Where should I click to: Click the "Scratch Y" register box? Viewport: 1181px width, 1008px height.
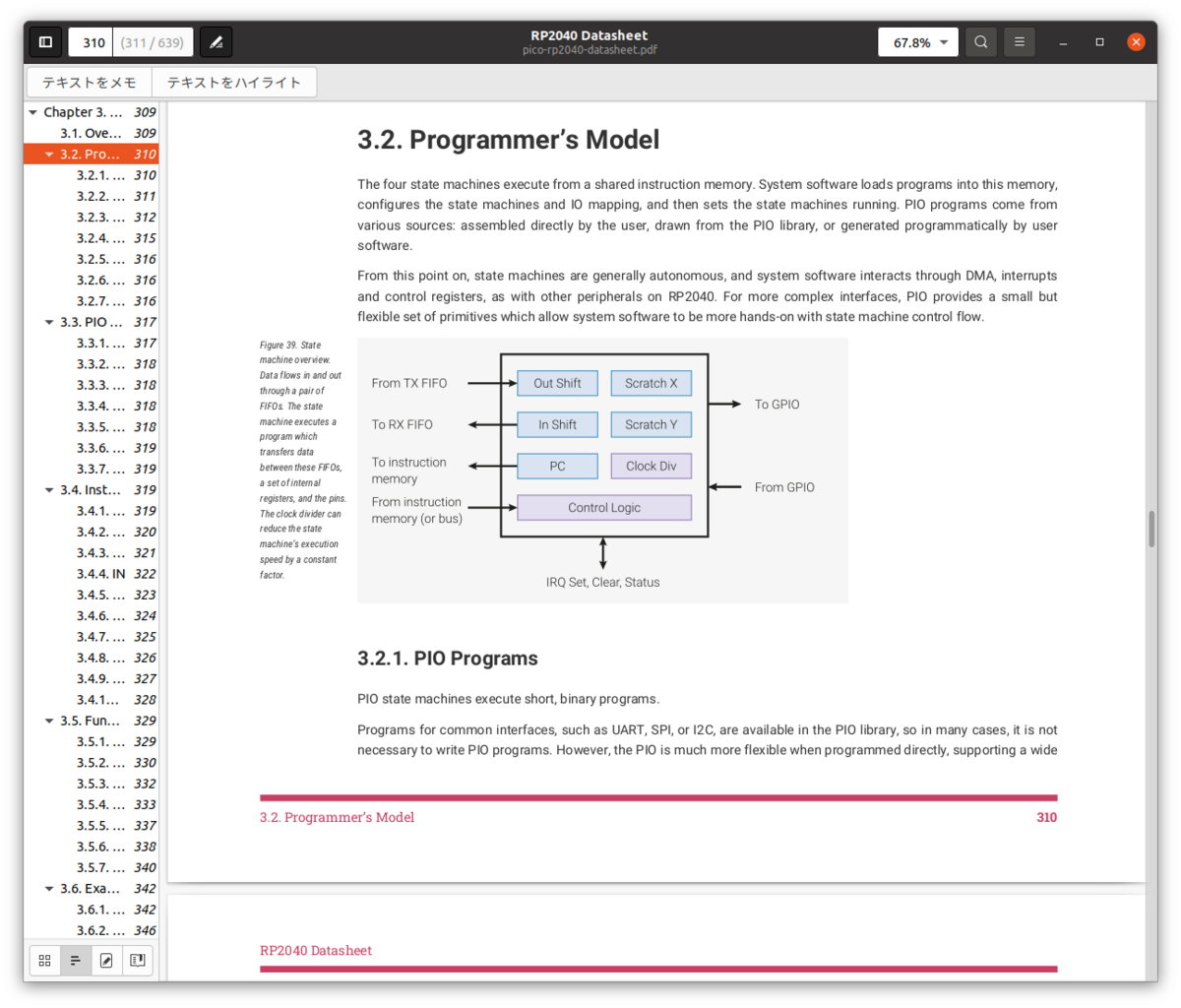pyautogui.click(x=652, y=424)
